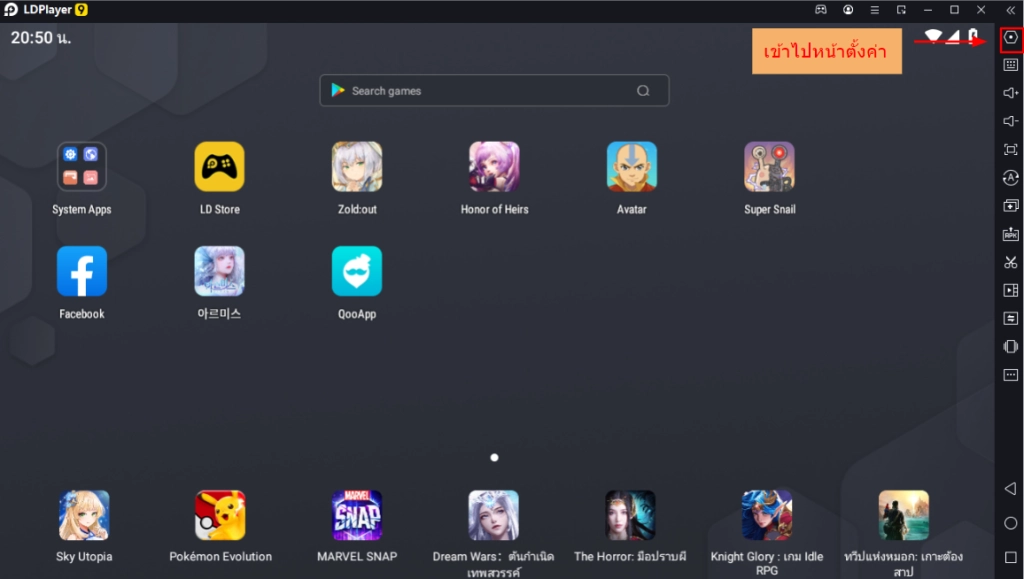This screenshot has width=1024, height=579.
Task: Open the operation recorder (A) tool
Action: [x=1010, y=178]
